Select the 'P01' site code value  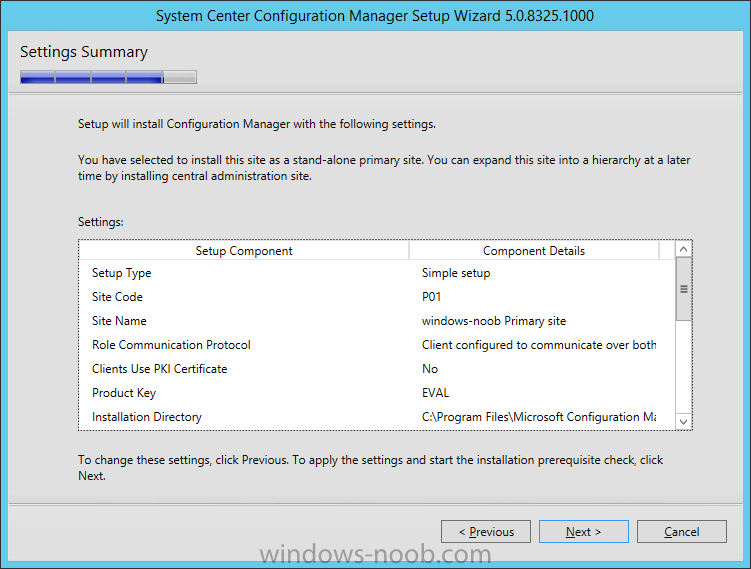[x=431, y=296]
